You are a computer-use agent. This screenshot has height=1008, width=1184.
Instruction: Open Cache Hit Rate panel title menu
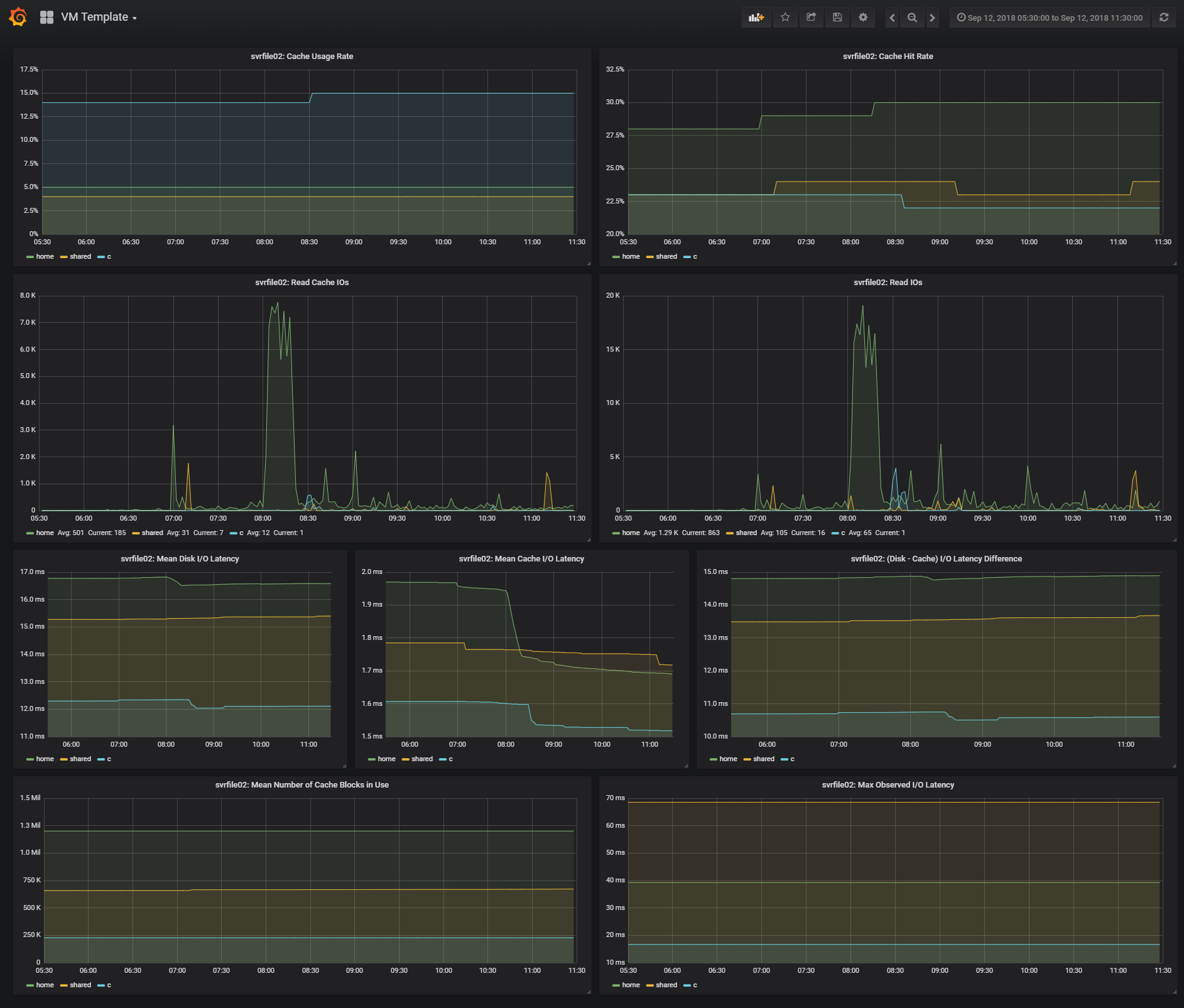point(888,57)
